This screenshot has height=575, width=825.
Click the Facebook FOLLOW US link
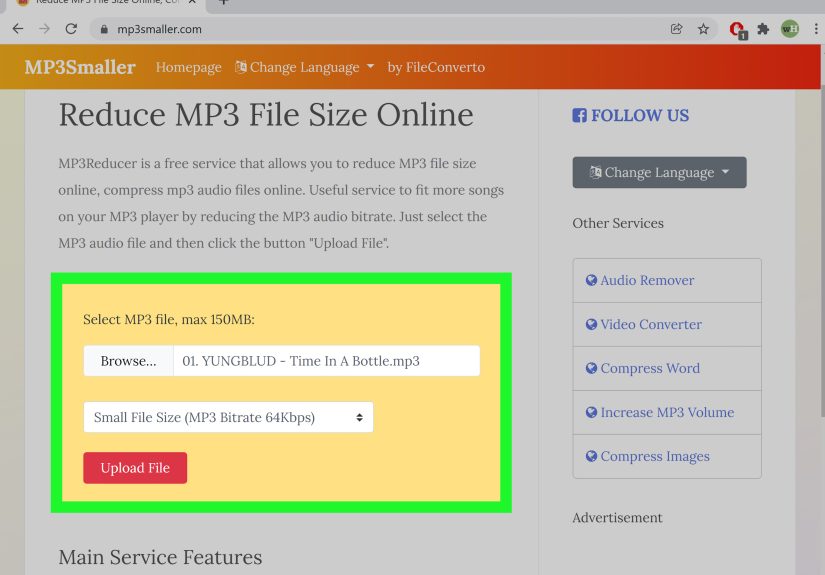click(630, 115)
